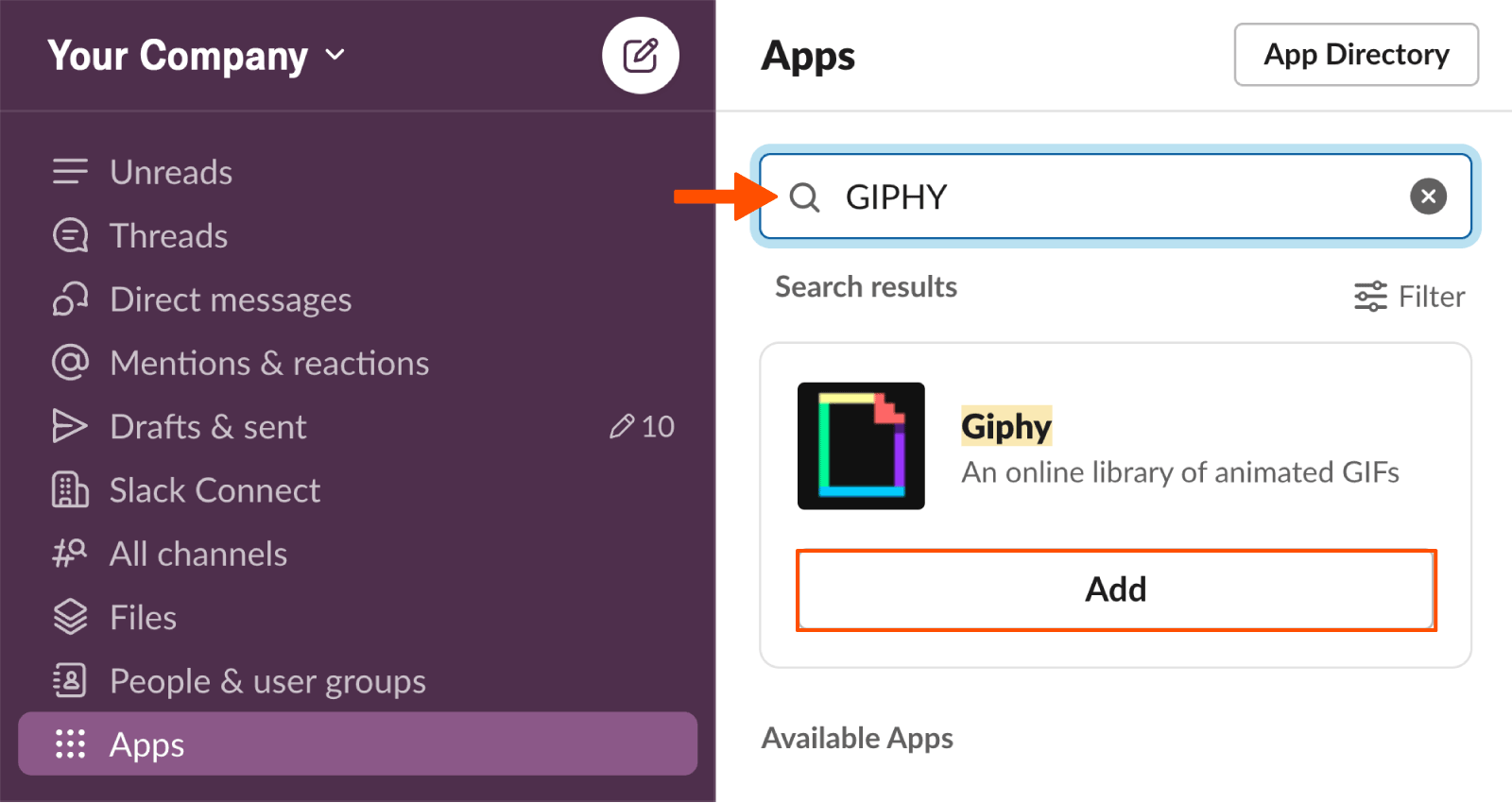1512x803 pixels.
Task: Select All channels from the sidebar
Action: [x=198, y=554]
